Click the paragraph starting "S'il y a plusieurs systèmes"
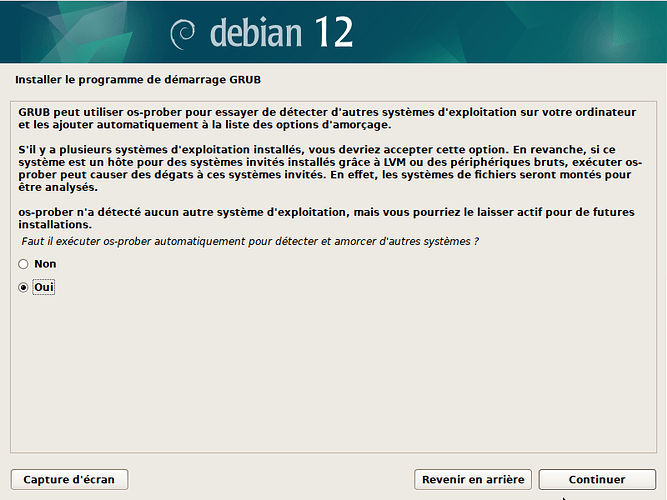 point(330,168)
